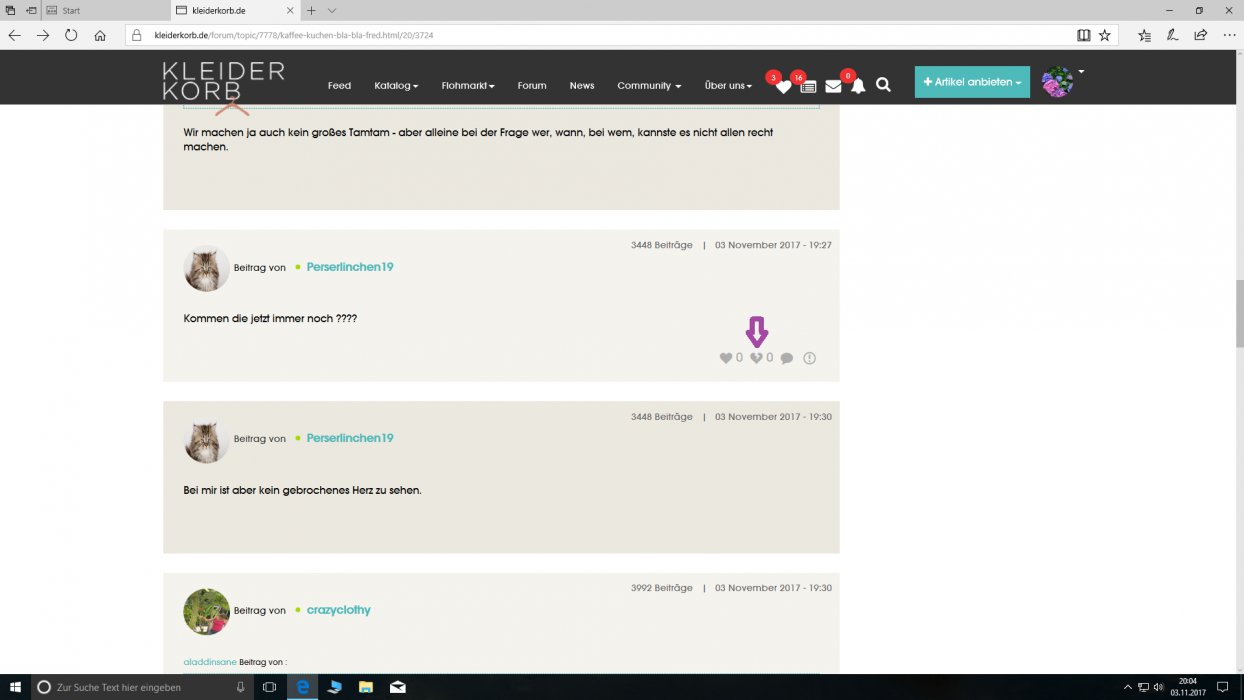Image resolution: width=1244 pixels, height=700 pixels.
Task: Open the Artikel anbieten dropdown button
Action: click(x=972, y=82)
